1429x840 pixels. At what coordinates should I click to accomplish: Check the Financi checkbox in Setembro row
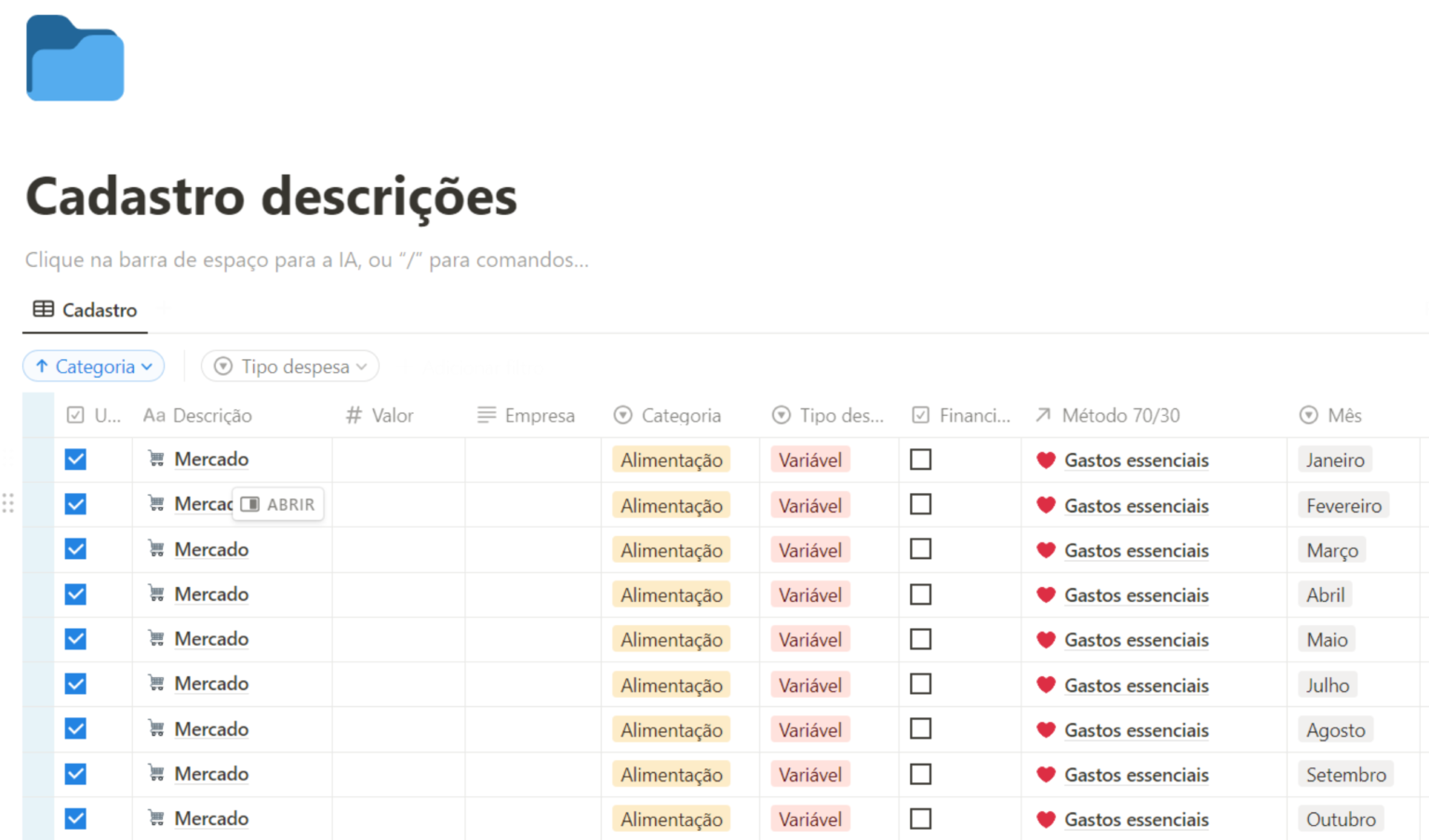click(x=921, y=774)
